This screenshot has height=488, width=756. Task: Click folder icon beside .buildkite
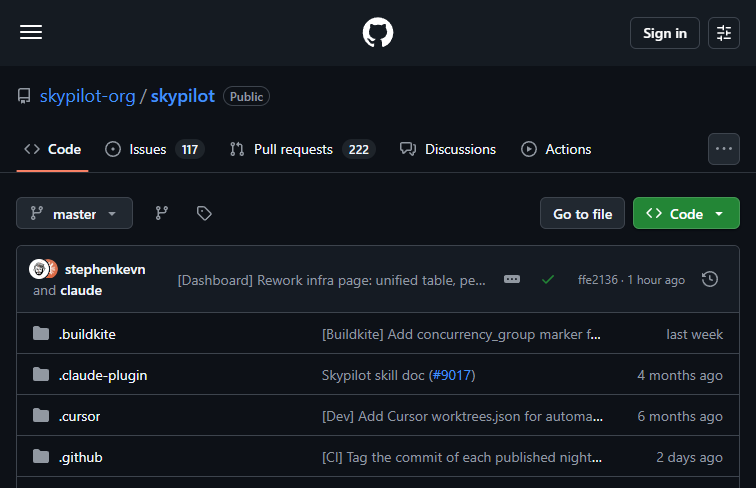click(x=41, y=333)
